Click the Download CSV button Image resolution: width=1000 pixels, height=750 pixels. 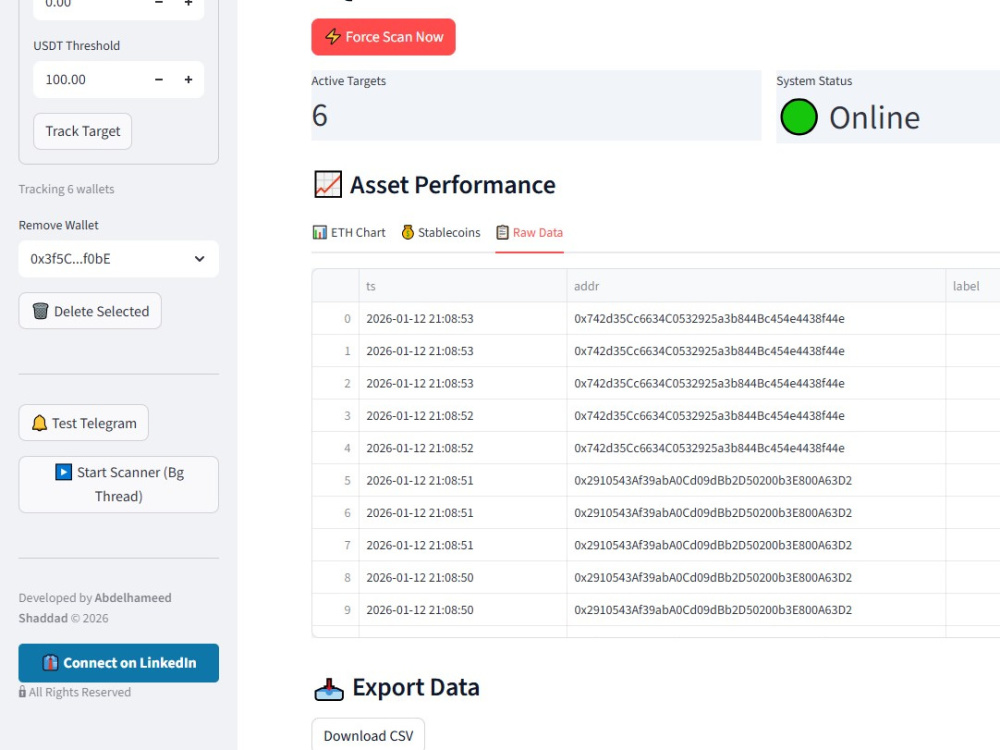(x=368, y=735)
